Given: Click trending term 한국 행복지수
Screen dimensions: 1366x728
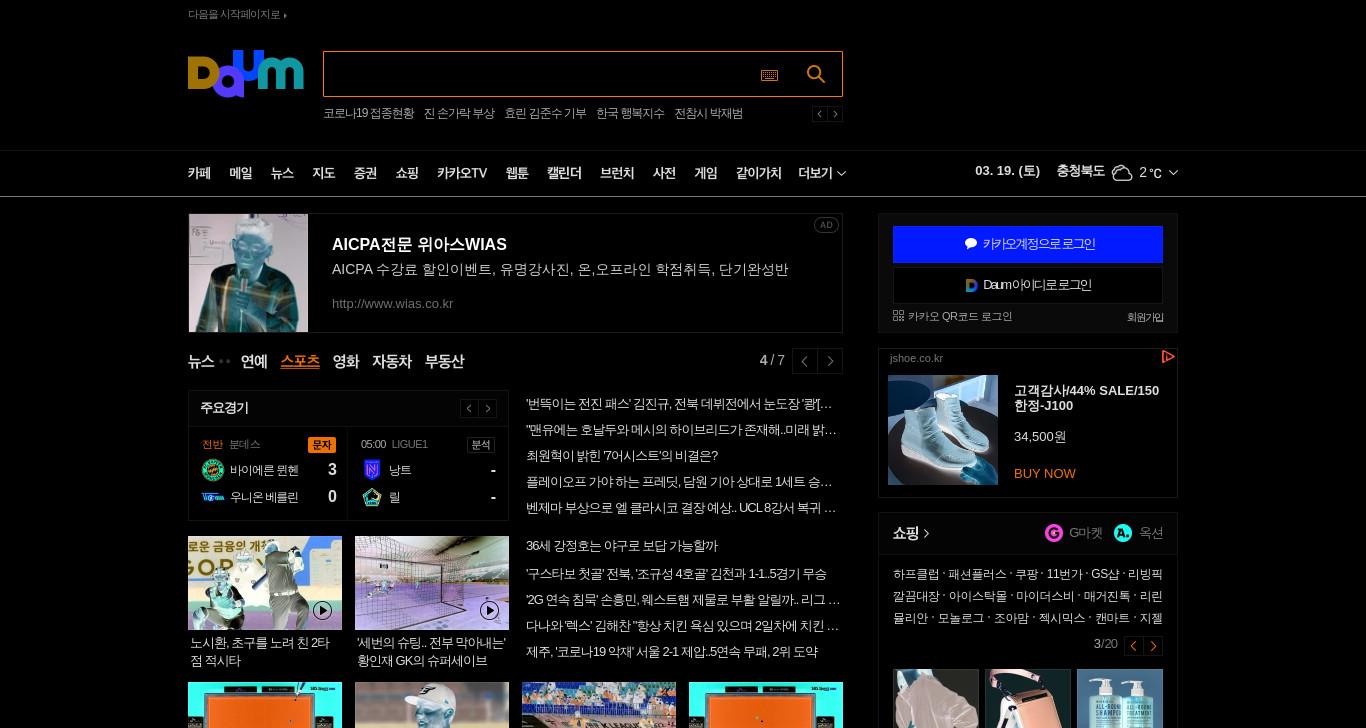Looking at the screenshot, I should 630,113.
